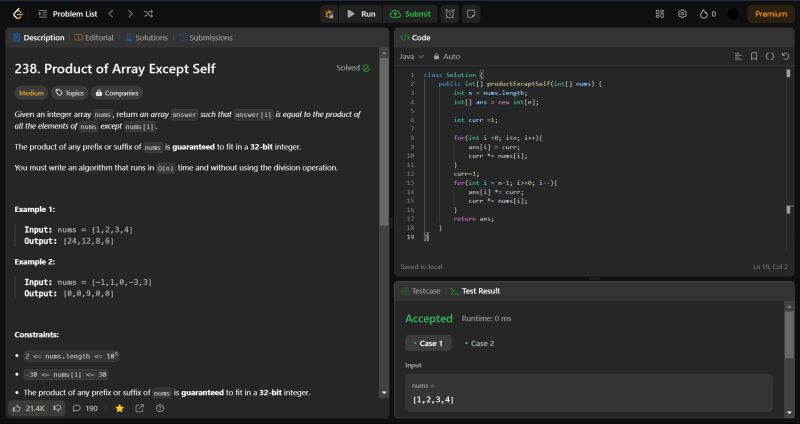Image resolution: width=800 pixels, height=424 pixels.
Task: Click Example 2 Input line
Action: click(88, 282)
